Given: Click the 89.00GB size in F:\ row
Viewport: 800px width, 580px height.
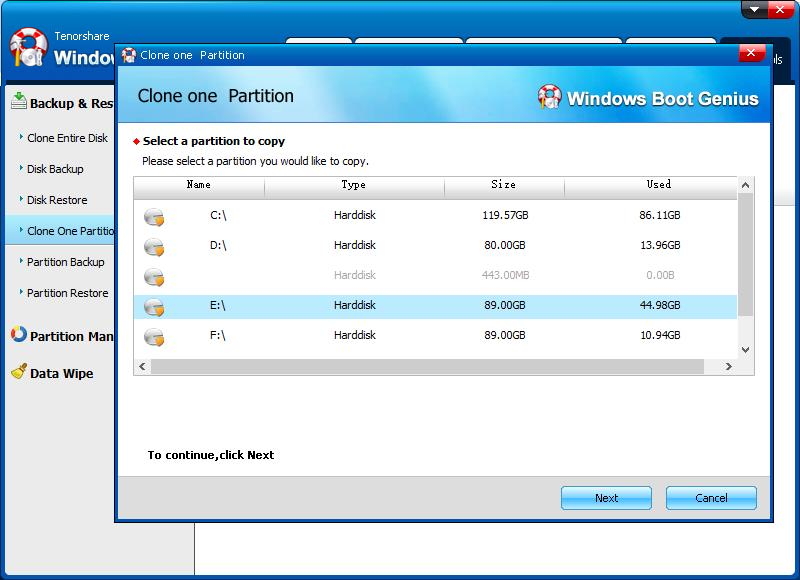Looking at the screenshot, I should click(505, 335).
